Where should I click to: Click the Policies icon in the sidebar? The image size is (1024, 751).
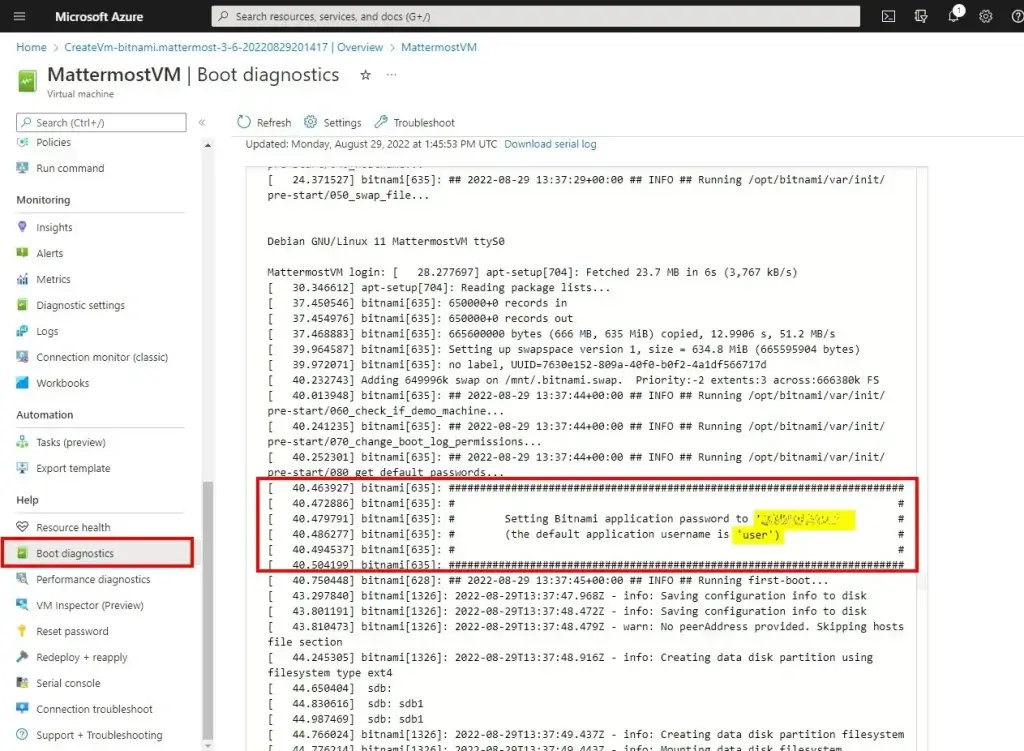click(22, 142)
